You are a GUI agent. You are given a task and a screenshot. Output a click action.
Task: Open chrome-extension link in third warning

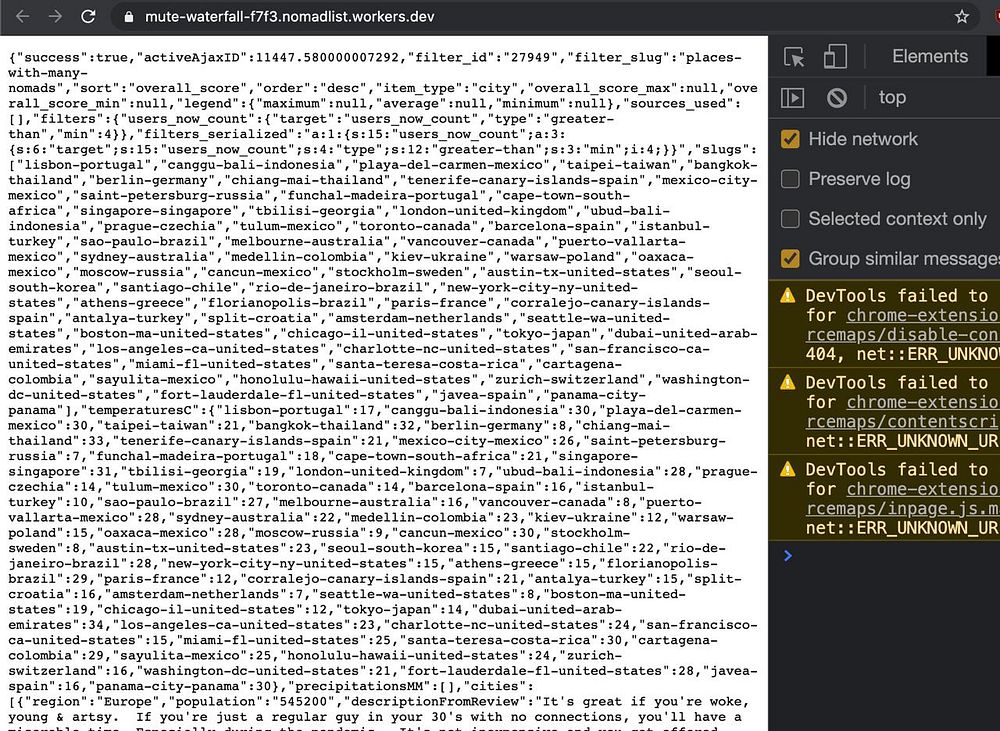tap(923, 489)
